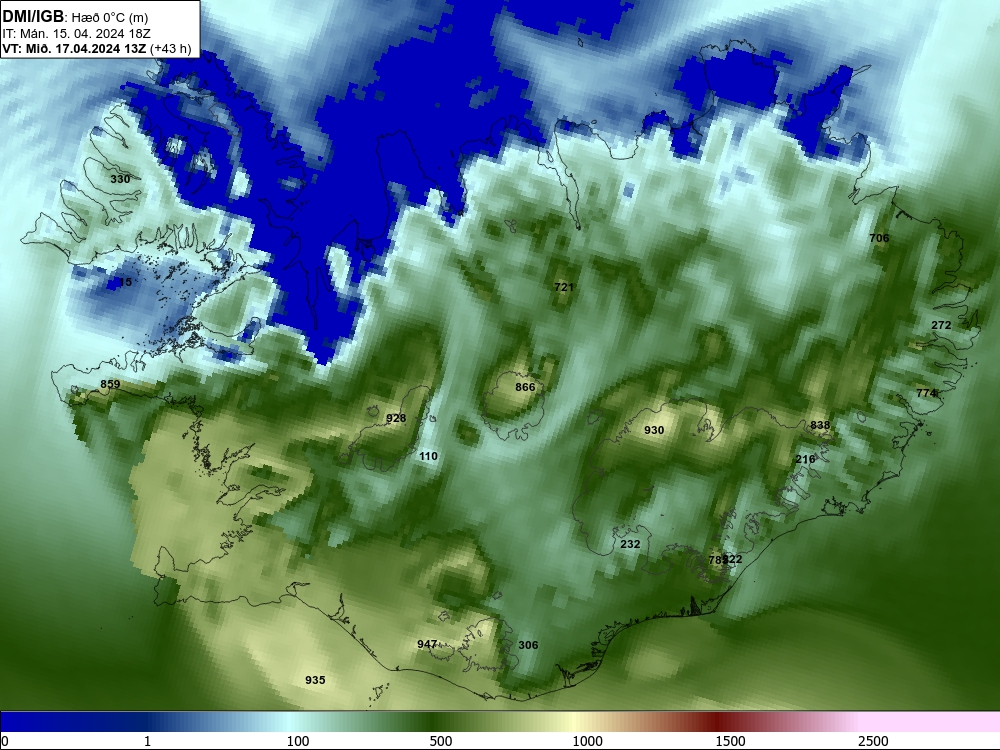
Task: Click the color scale label 1000
Action: click(x=587, y=741)
